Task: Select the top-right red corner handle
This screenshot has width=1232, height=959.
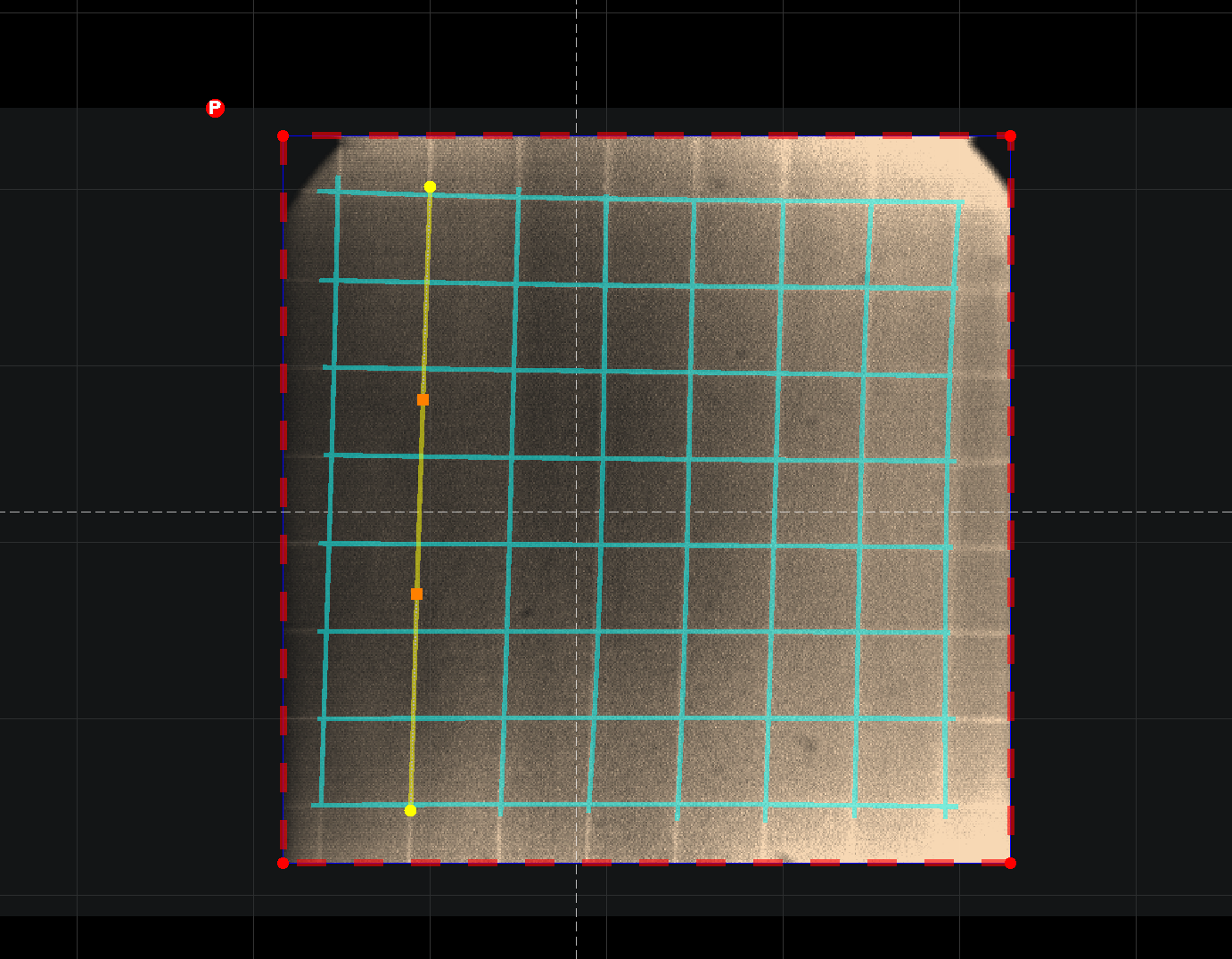Action: tap(1010, 136)
